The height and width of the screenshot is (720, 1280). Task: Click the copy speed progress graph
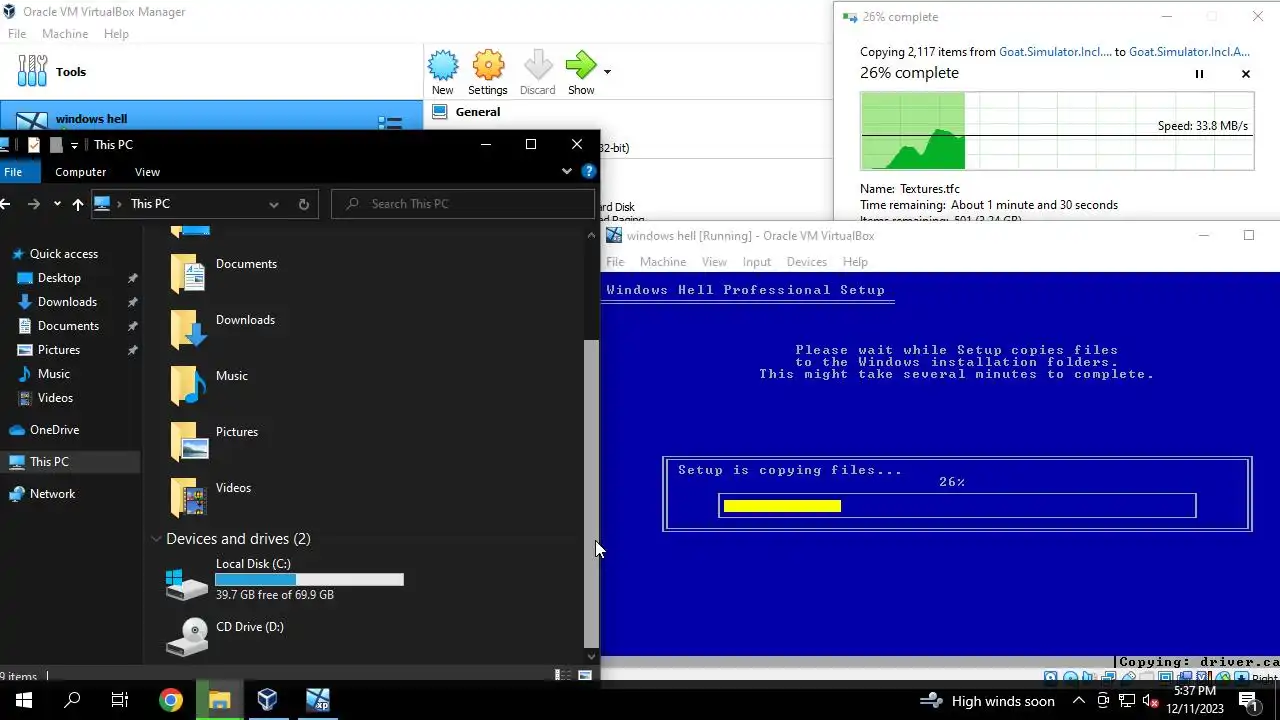click(x=1057, y=131)
